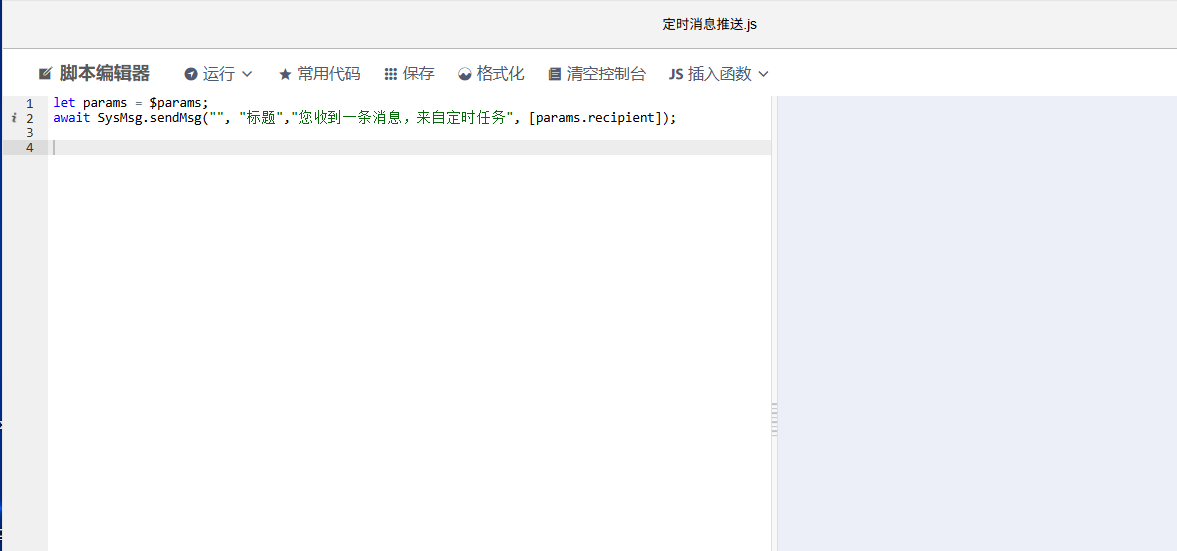Image resolution: width=1177 pixels, height=551 pixels.
Task: Save the script with 保存
Action: pyautogui.click(x=410, y=74)
